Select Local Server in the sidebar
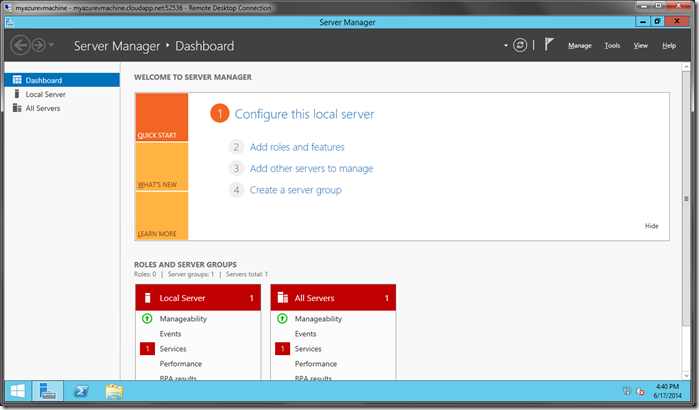The height and width of the screenshot is (410, 699). [62, 94]
